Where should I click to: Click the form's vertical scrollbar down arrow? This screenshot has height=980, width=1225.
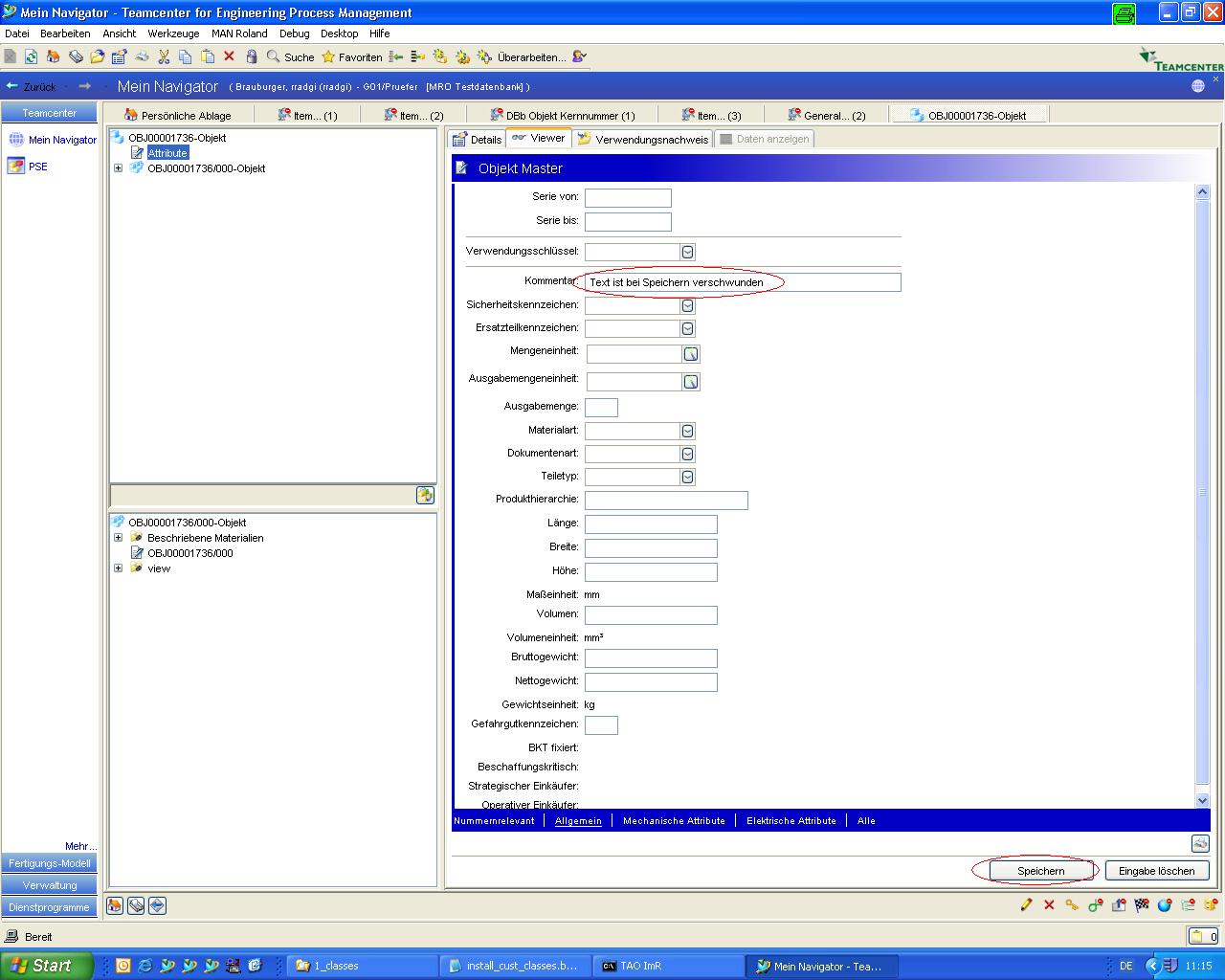point(1203,801)
